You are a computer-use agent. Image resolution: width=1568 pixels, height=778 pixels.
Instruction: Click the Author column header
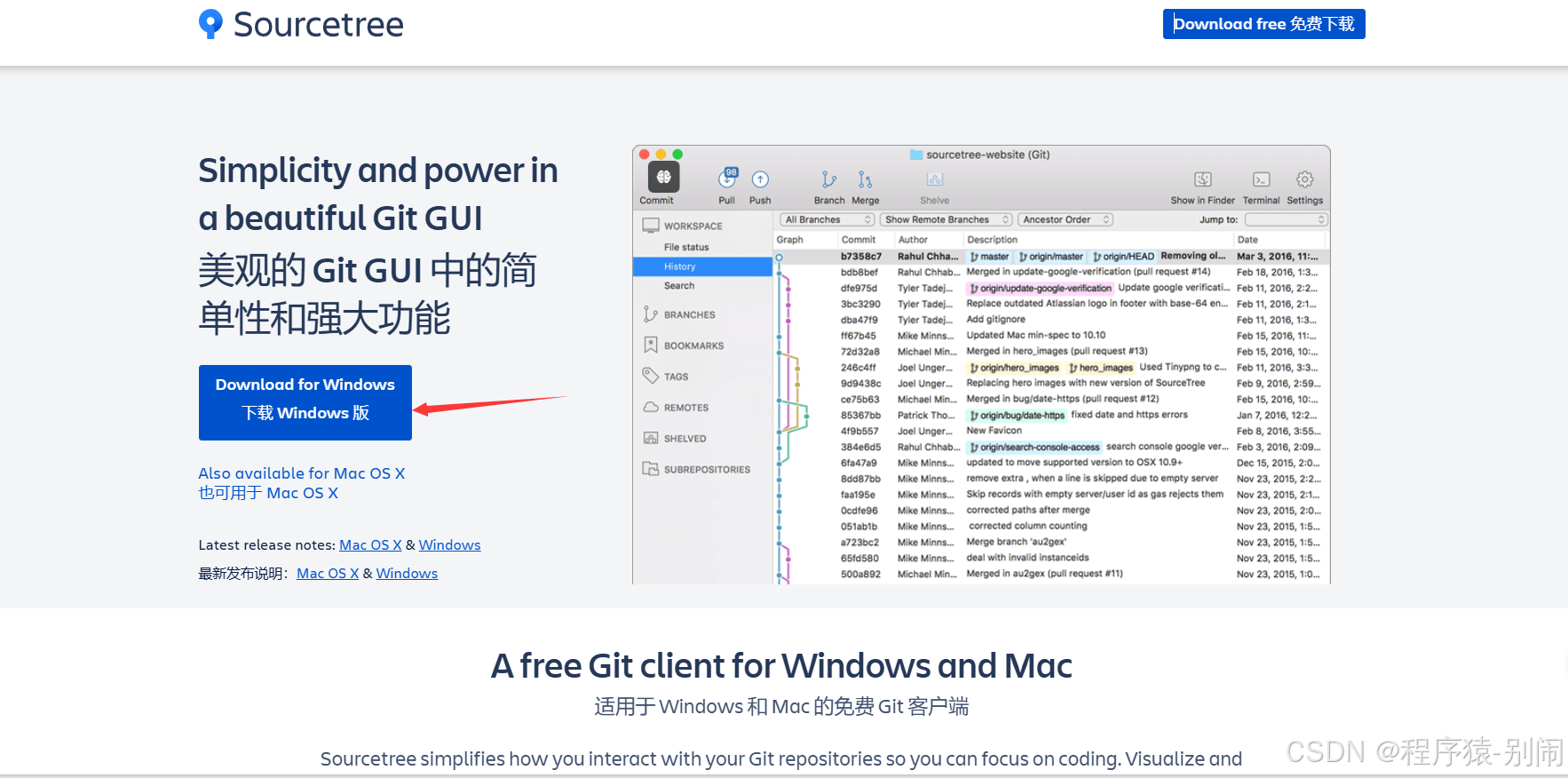pos(913,240)
